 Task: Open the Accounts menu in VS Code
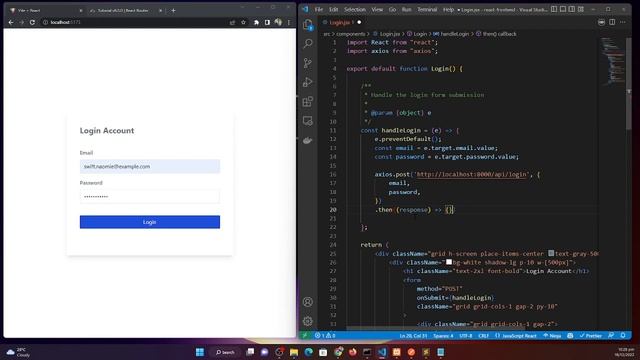(308, 302)
